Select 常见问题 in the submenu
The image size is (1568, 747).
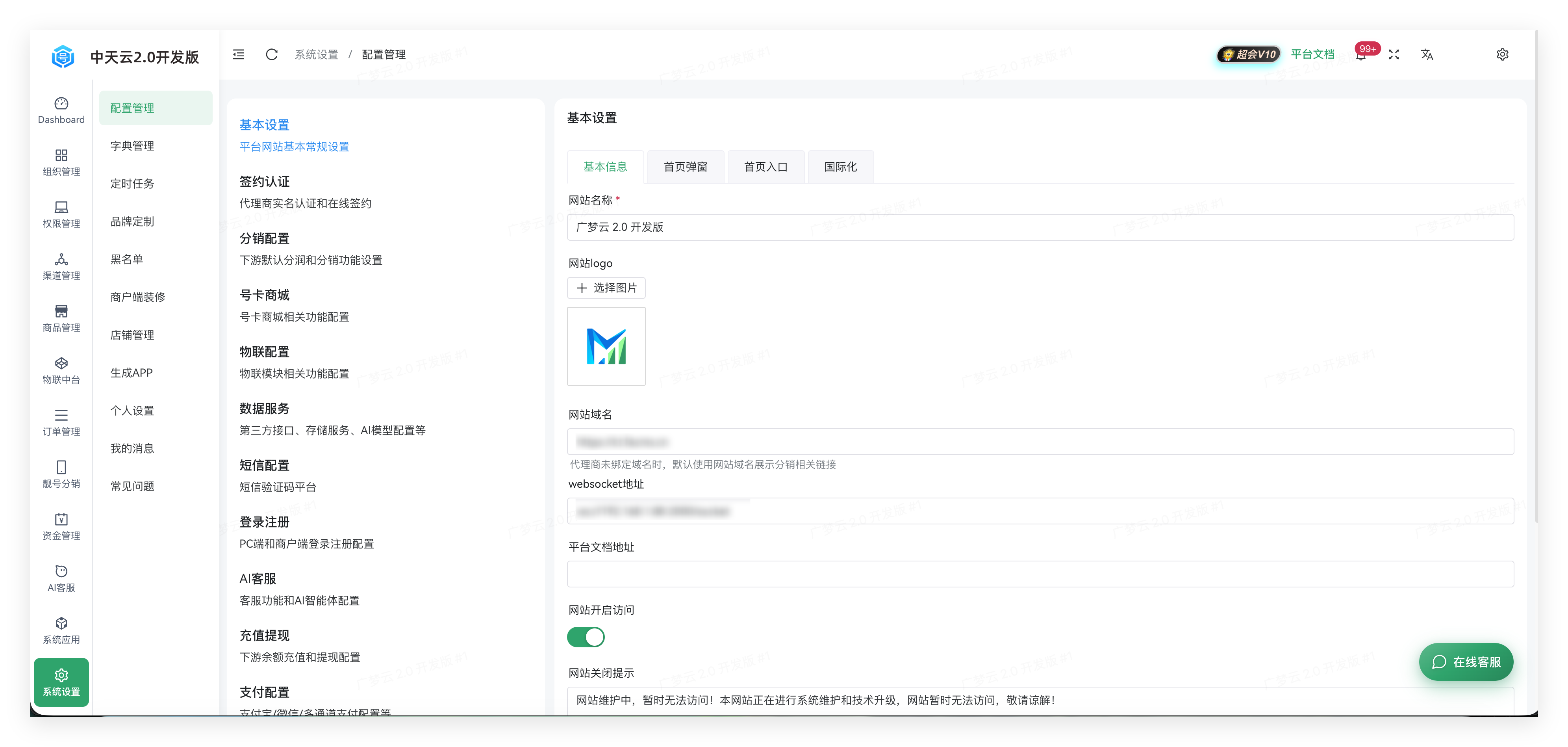click(x=156, y=486)
